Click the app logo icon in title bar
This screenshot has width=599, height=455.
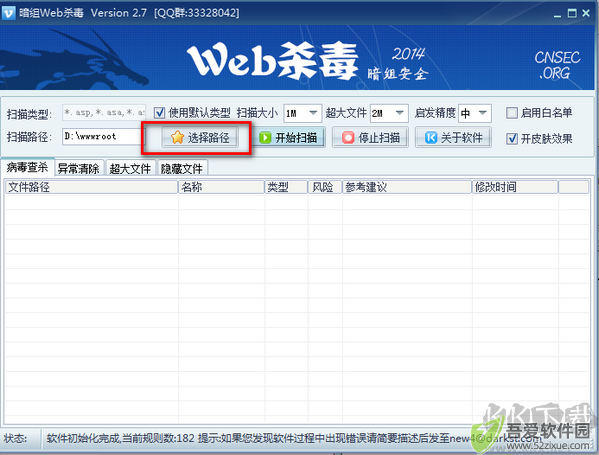click(x=8, y=13)
